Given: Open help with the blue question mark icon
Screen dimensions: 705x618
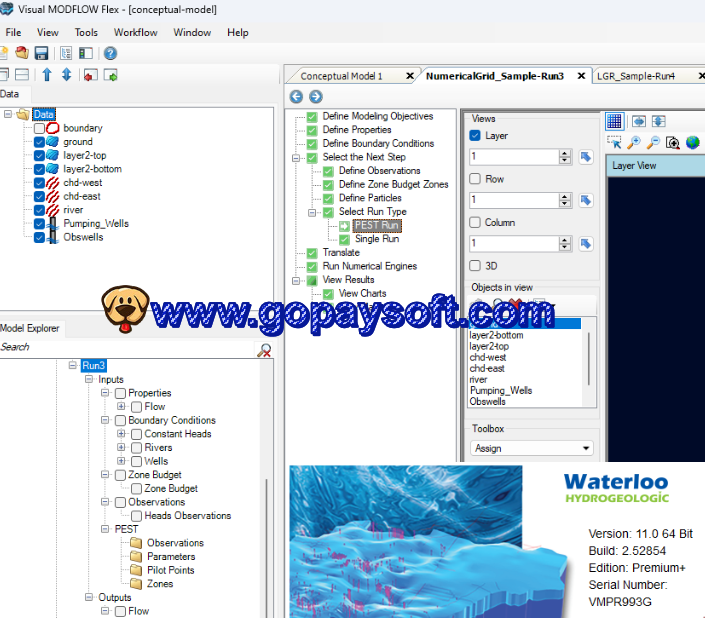Looking at the screenshot, I should pos(110,53).
